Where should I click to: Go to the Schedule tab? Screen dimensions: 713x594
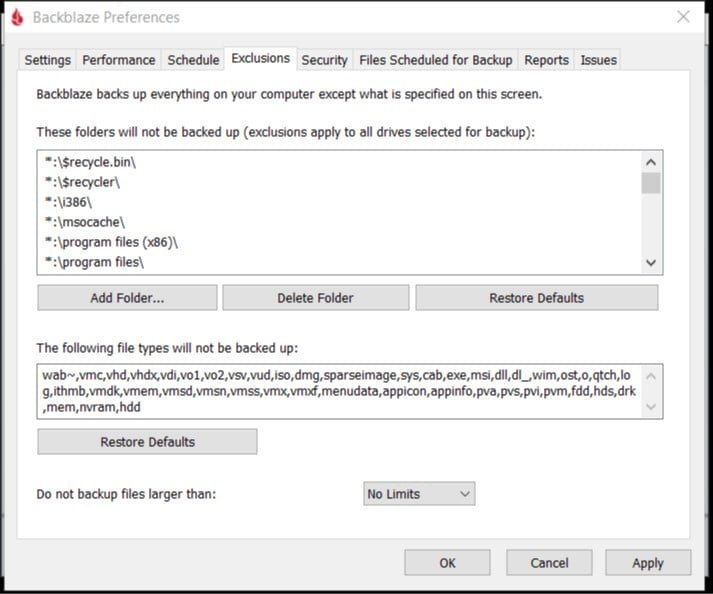coord(193,60)
